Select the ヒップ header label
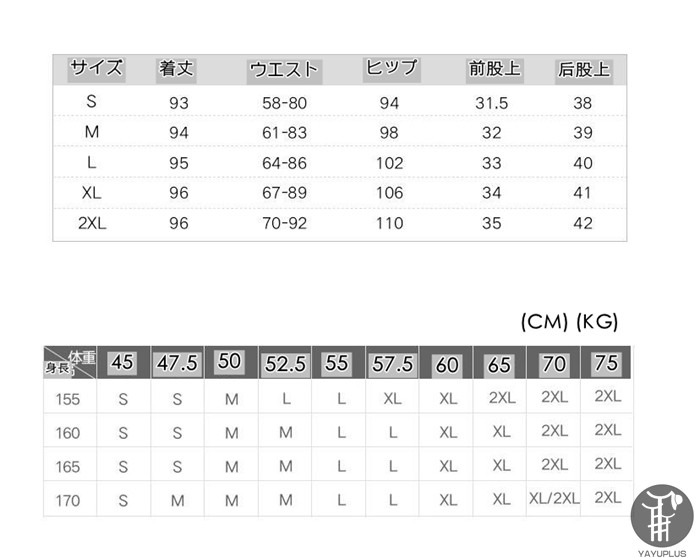This screenshot has height=558, width=700. click(x=390, y=69)
